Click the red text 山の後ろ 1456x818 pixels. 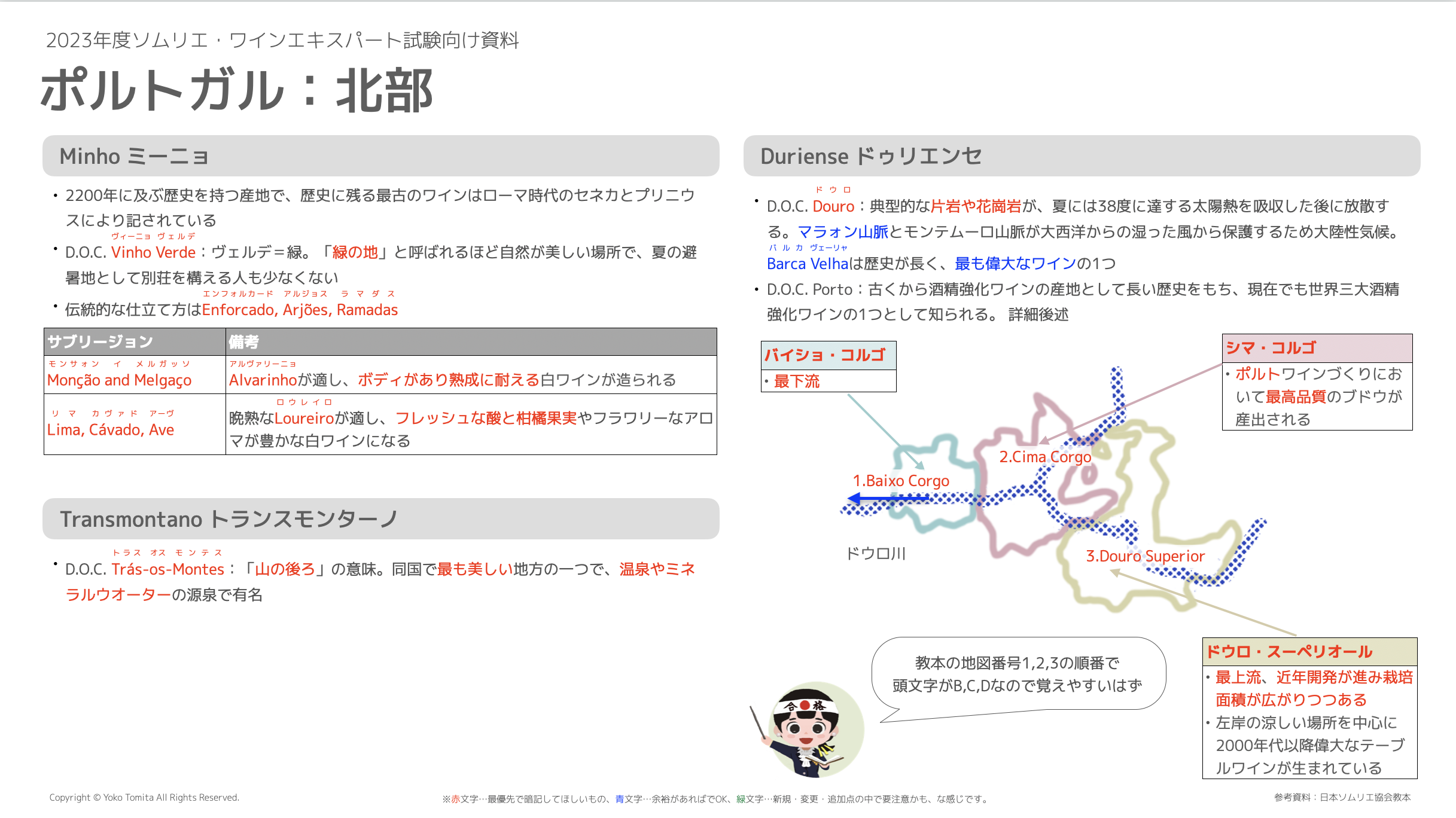(285, 569)
